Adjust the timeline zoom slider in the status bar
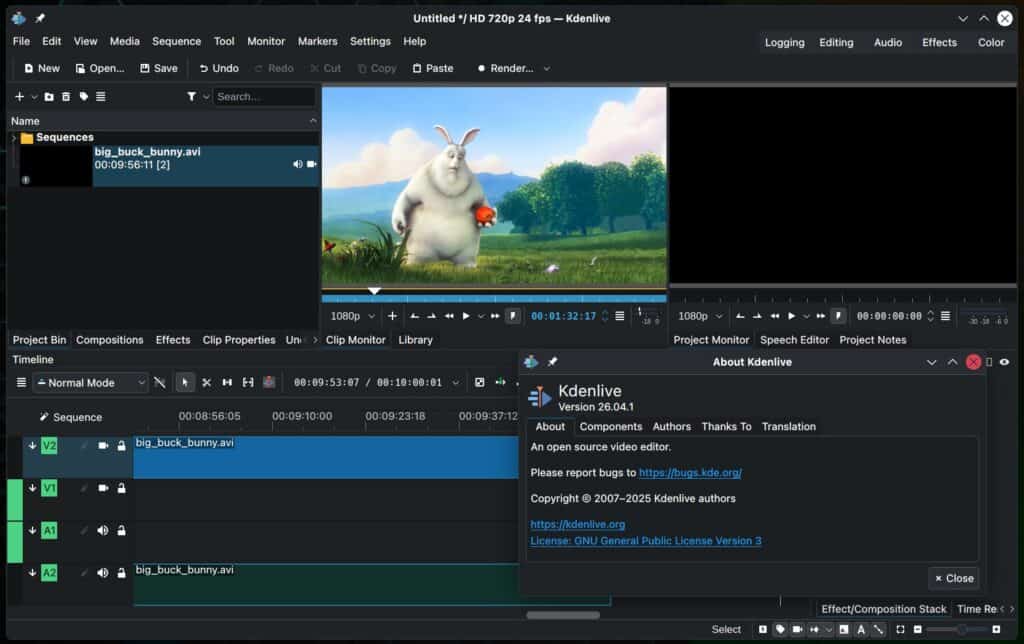This screenshot has width=1024, height=644. (957, 630)
